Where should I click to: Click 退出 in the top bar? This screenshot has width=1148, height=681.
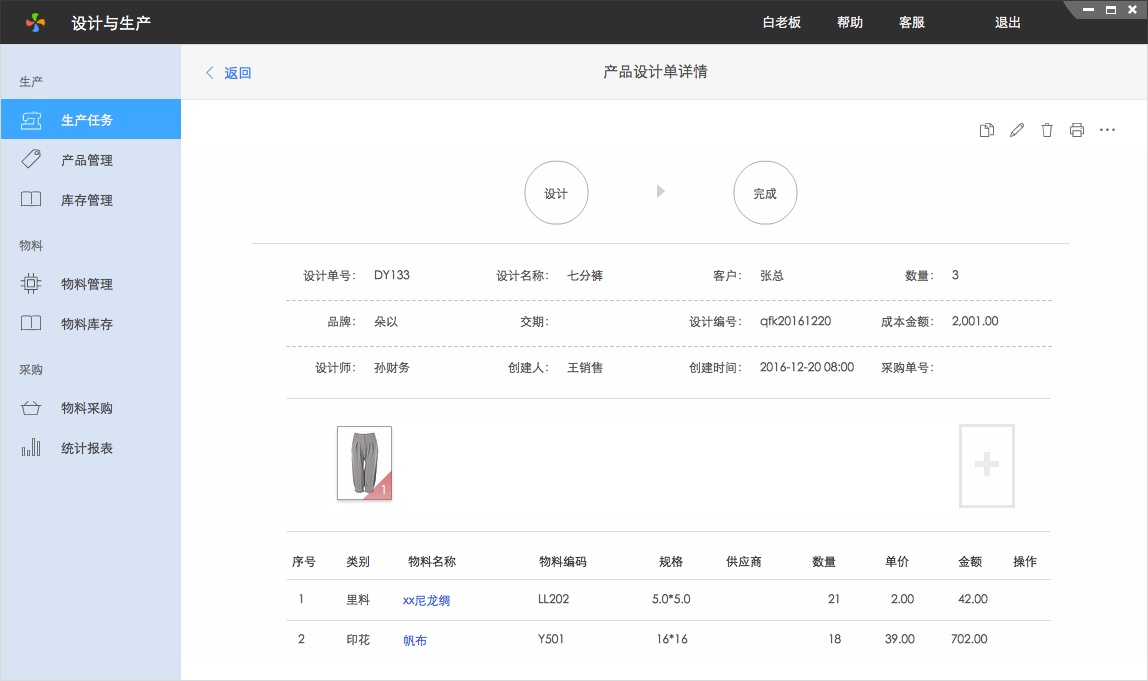click(1008, 22)
